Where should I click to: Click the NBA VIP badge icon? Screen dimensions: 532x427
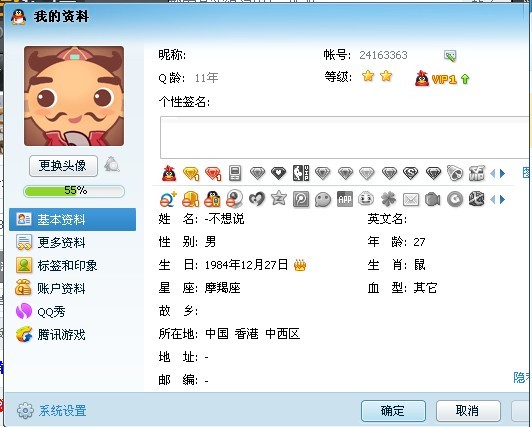[x=301, y=173]
